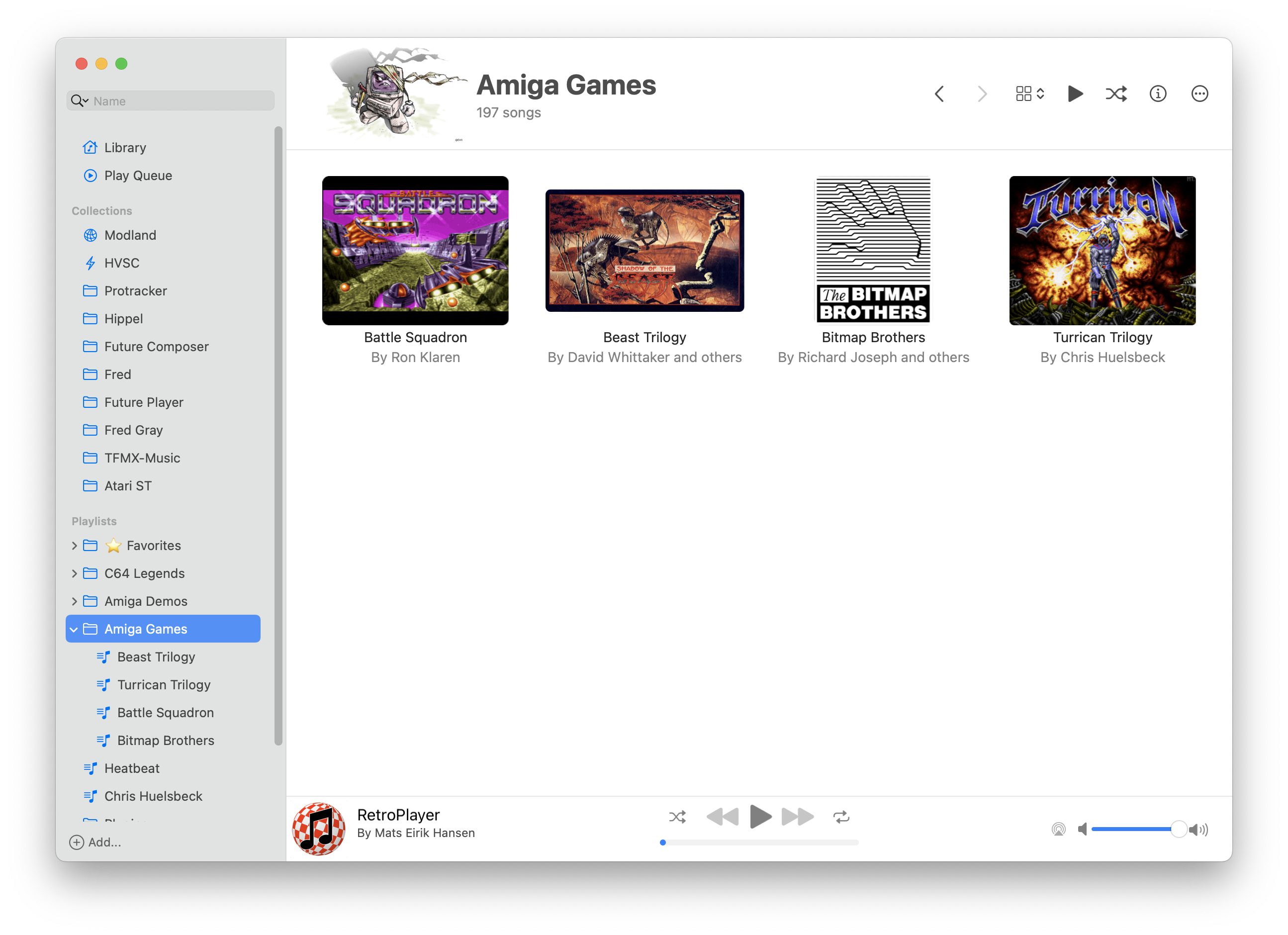Screen dimensions: 1288x935
Task: Mute audio via the speaker icon
Action: click(x=1083, y=830)
